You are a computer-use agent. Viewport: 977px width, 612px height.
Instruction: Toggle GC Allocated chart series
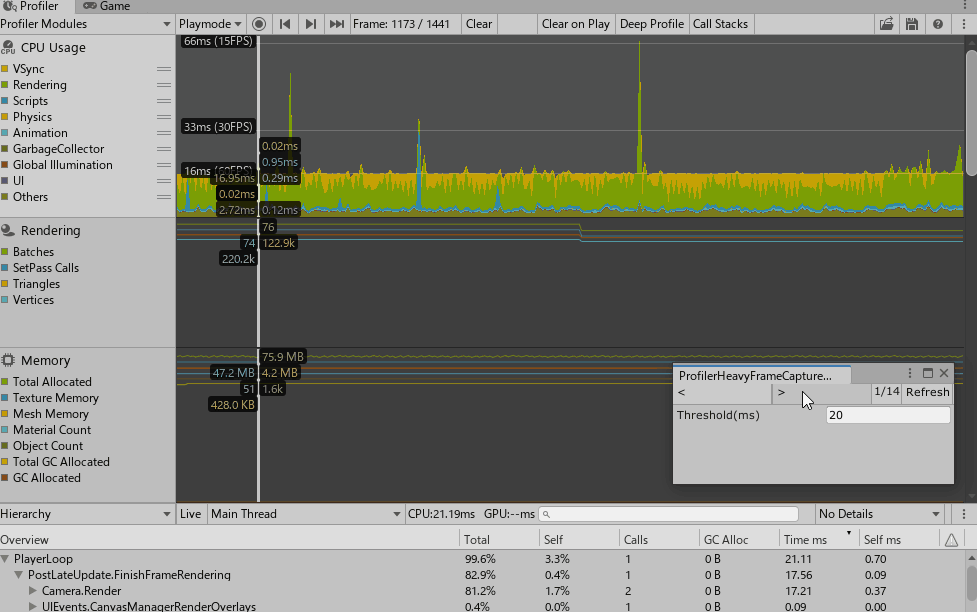[x=5, y=478]
